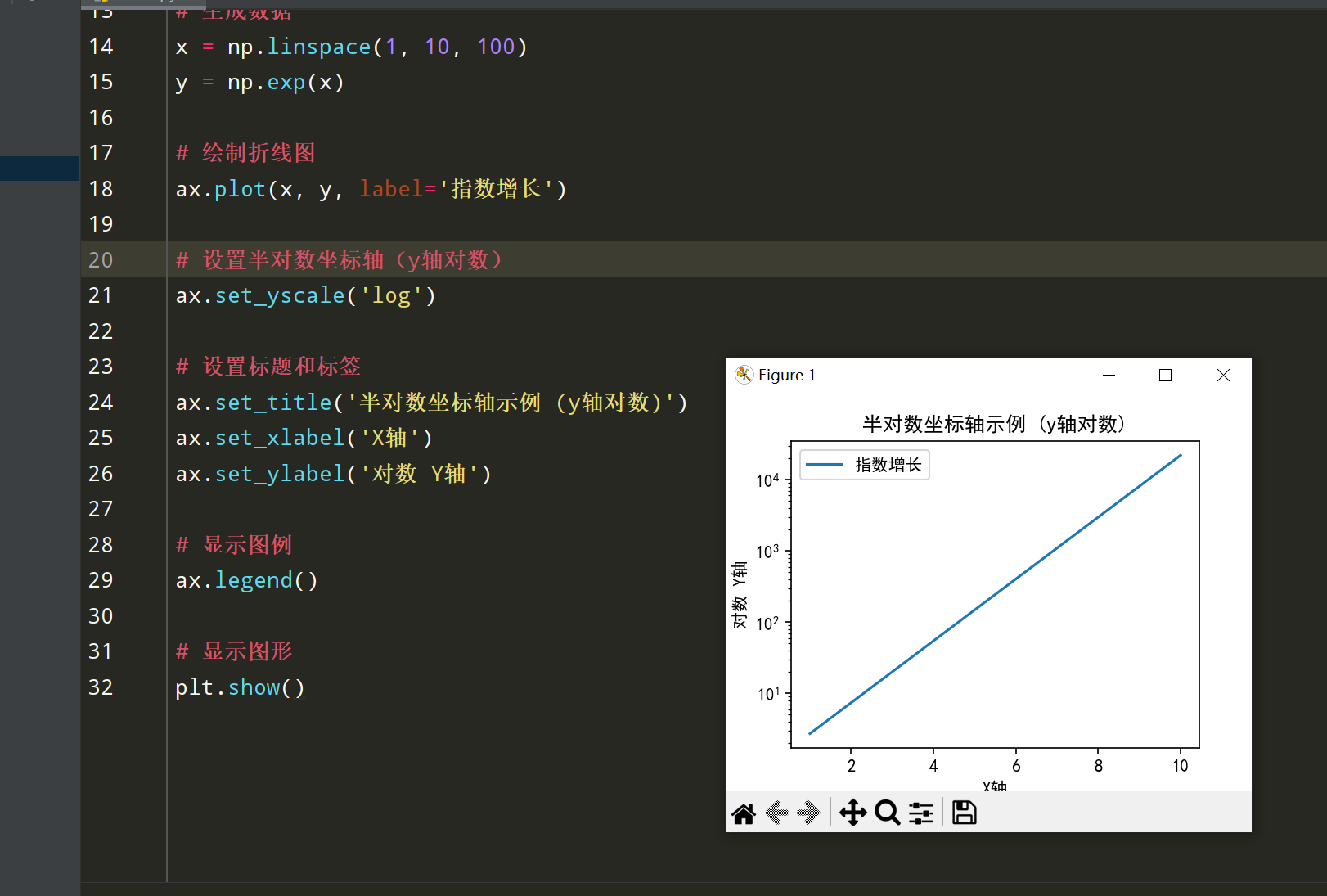Select the Pan axes tool
The image size is (1327, 896).
coord(853,813)
